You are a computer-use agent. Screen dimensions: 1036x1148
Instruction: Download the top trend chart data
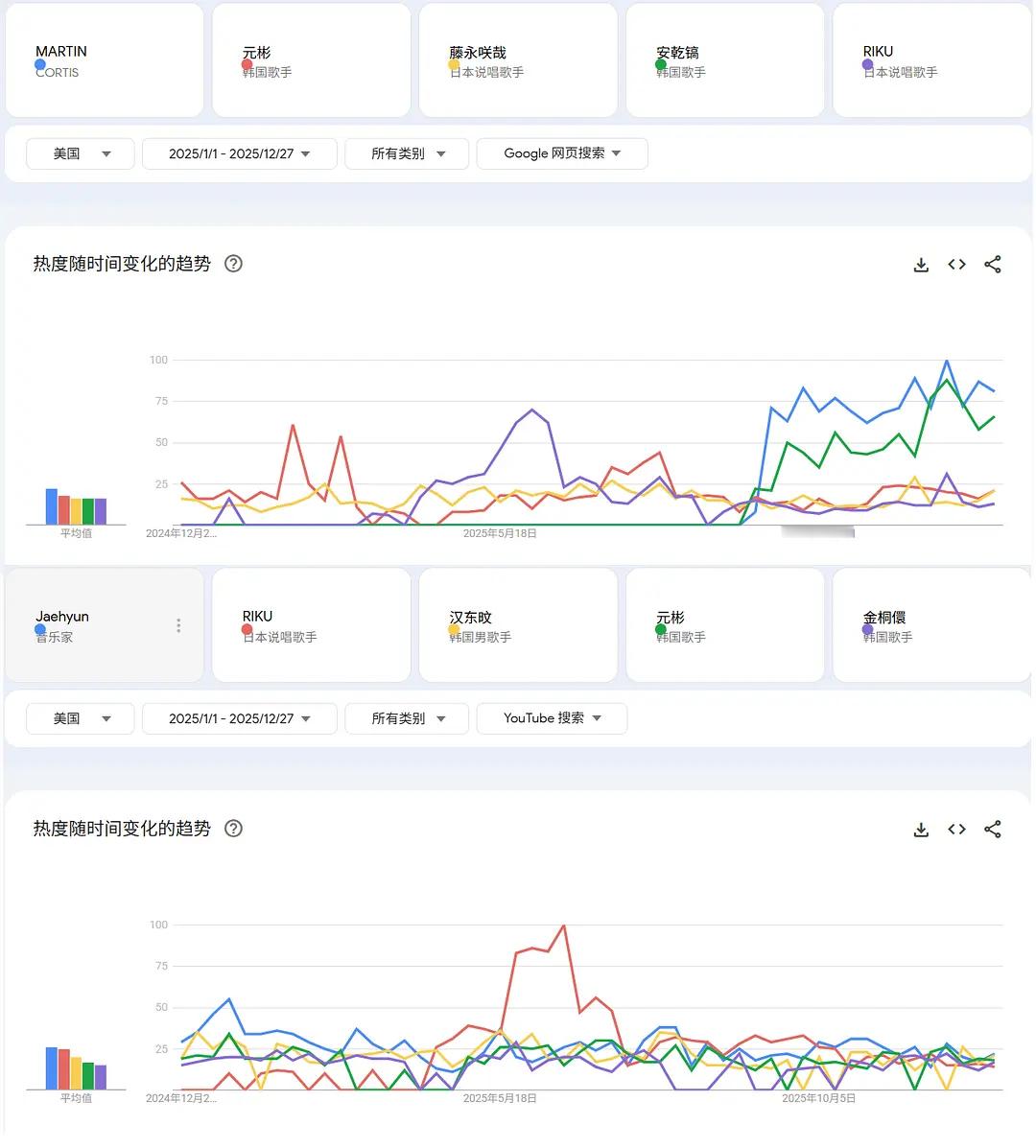click(x=921, y=265)
